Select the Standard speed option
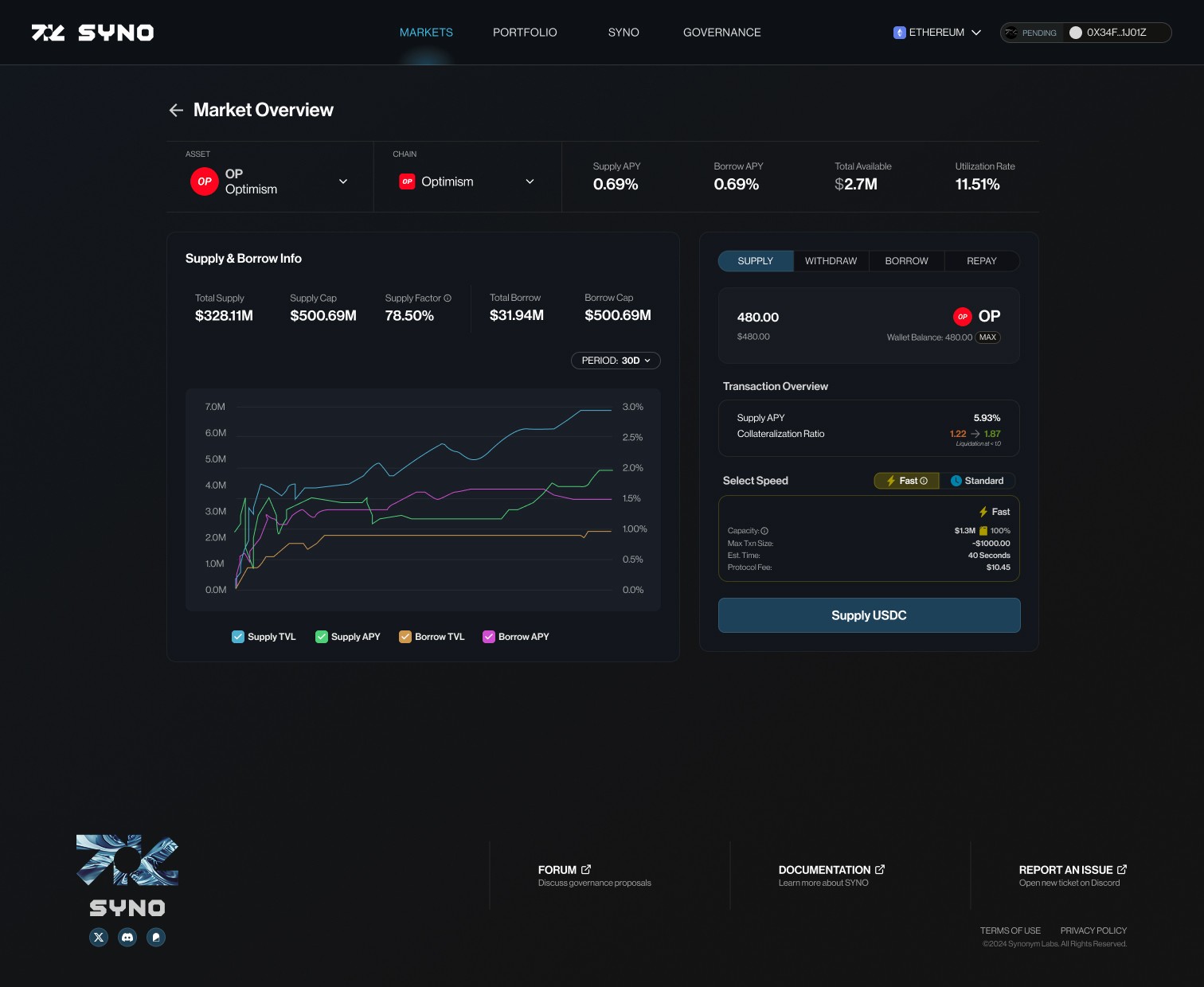This screenshot has height=987, width=1204. tap(977, 481)
